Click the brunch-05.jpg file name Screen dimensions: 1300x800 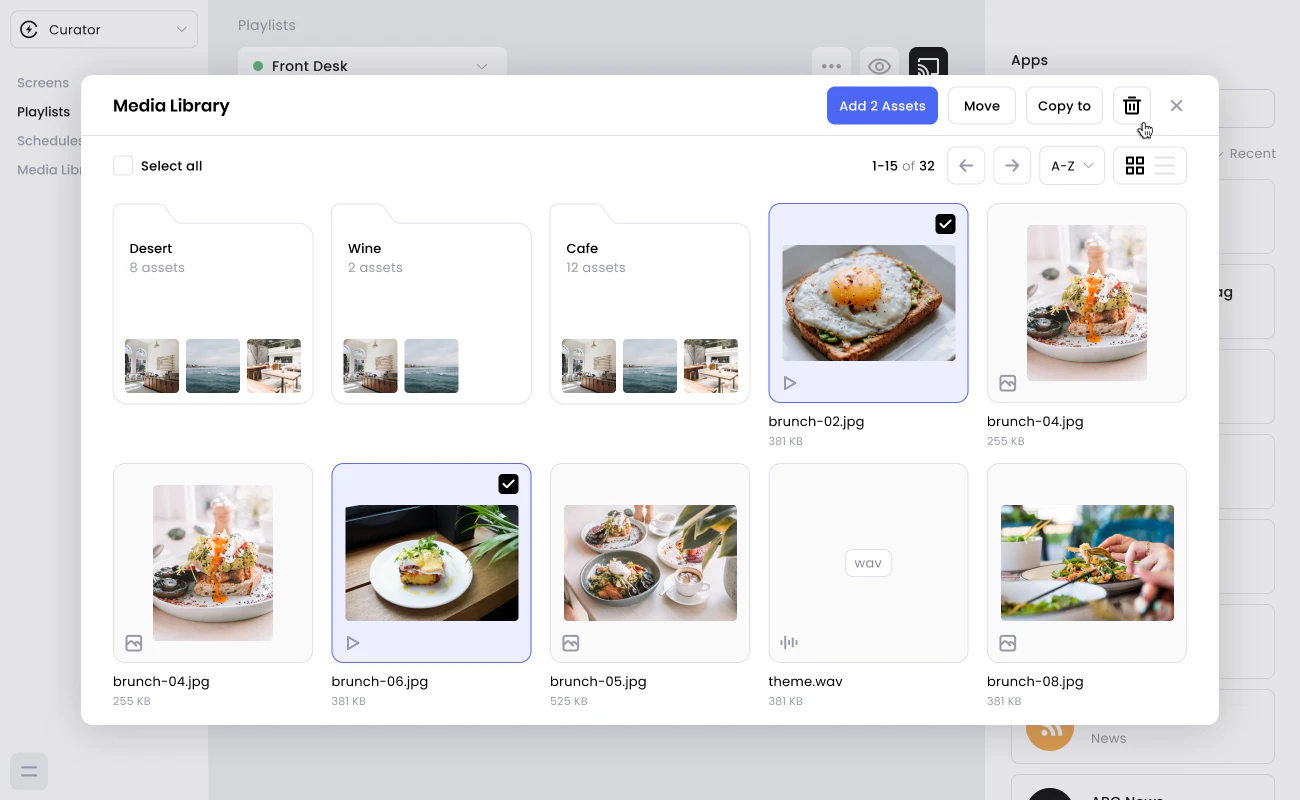(598, 682)
